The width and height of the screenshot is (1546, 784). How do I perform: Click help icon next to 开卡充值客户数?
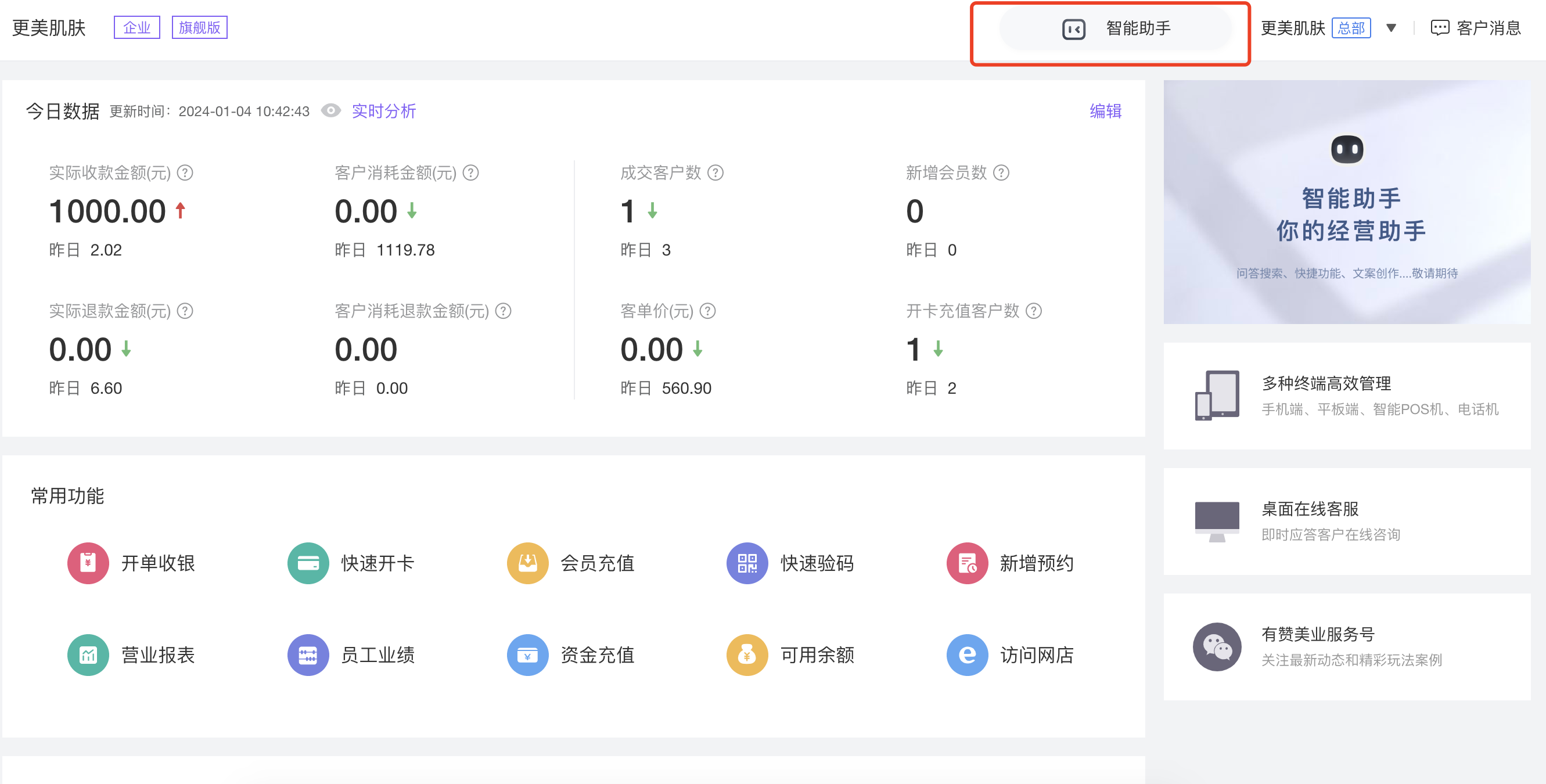[x=1033, y=311]
